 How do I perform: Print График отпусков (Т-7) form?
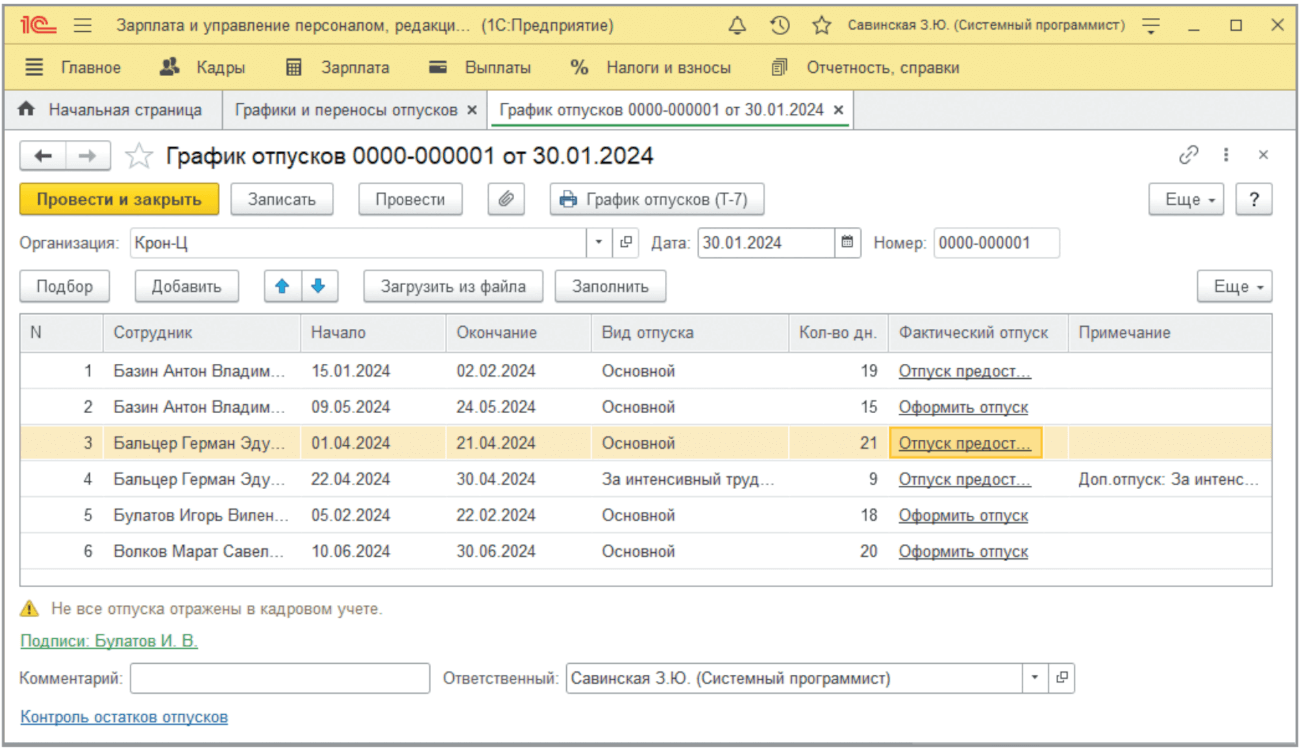(656, 199)
